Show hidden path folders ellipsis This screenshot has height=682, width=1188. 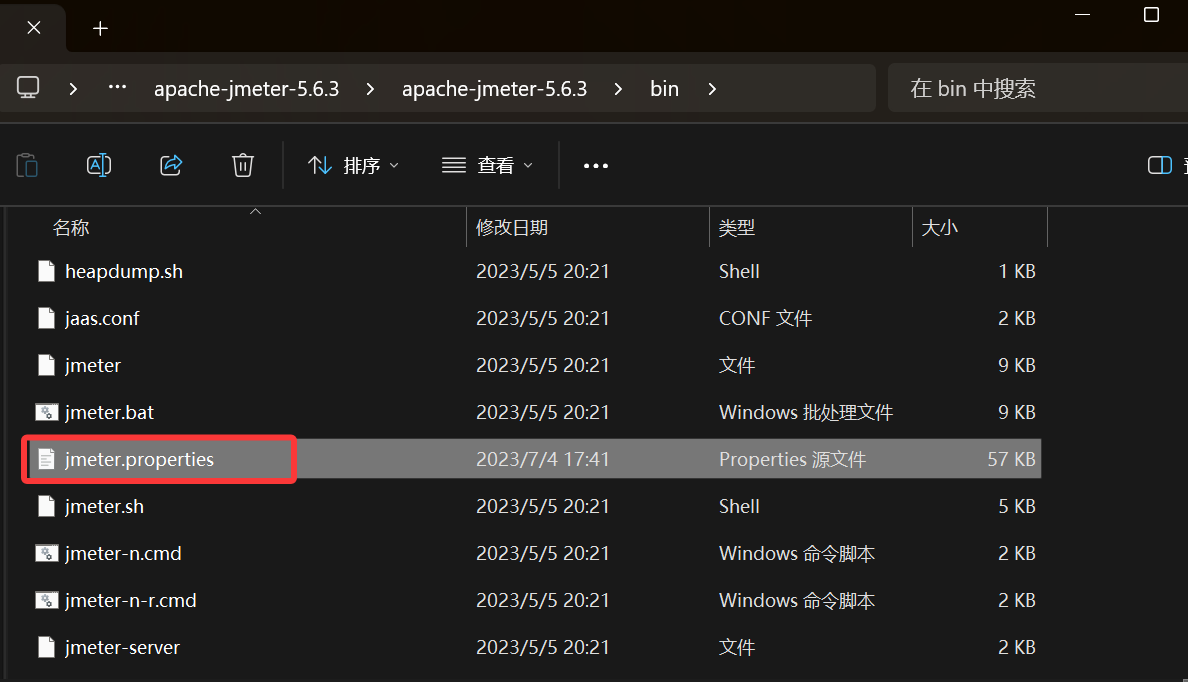pos(117,87)
